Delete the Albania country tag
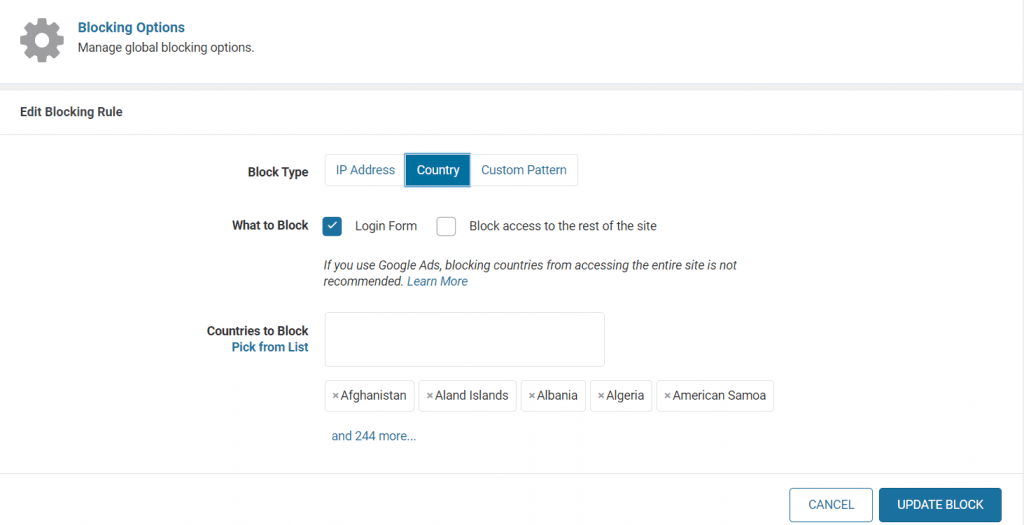1024x525 pixels. coord(532,396)
